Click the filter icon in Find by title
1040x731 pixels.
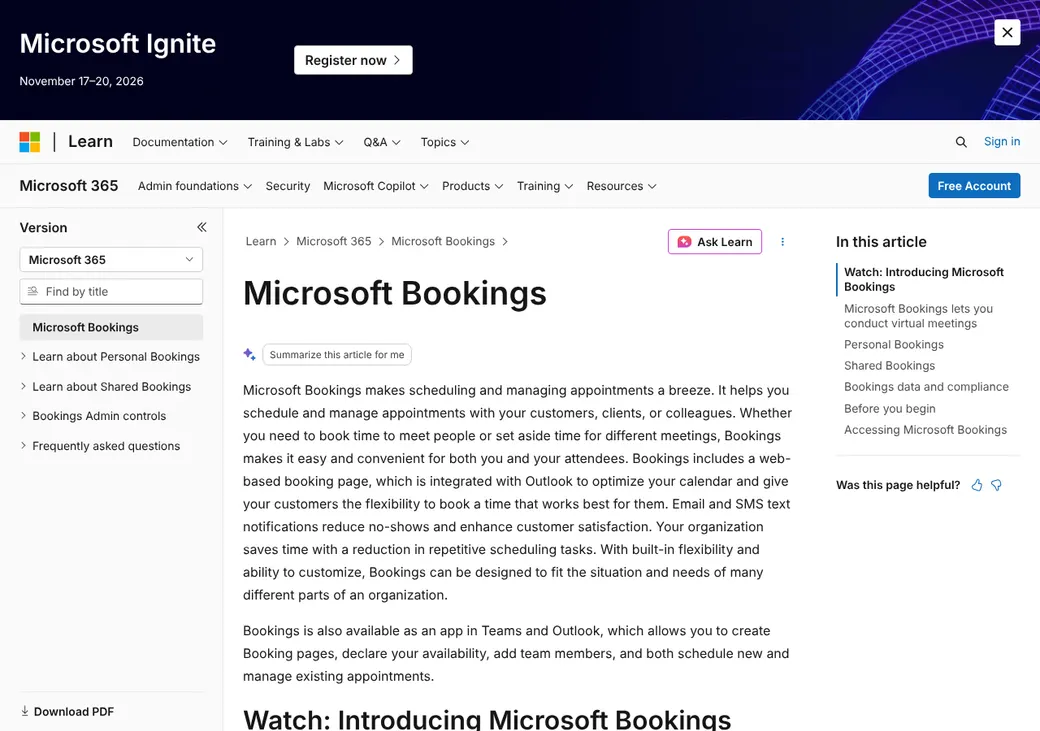click(32, 291)
